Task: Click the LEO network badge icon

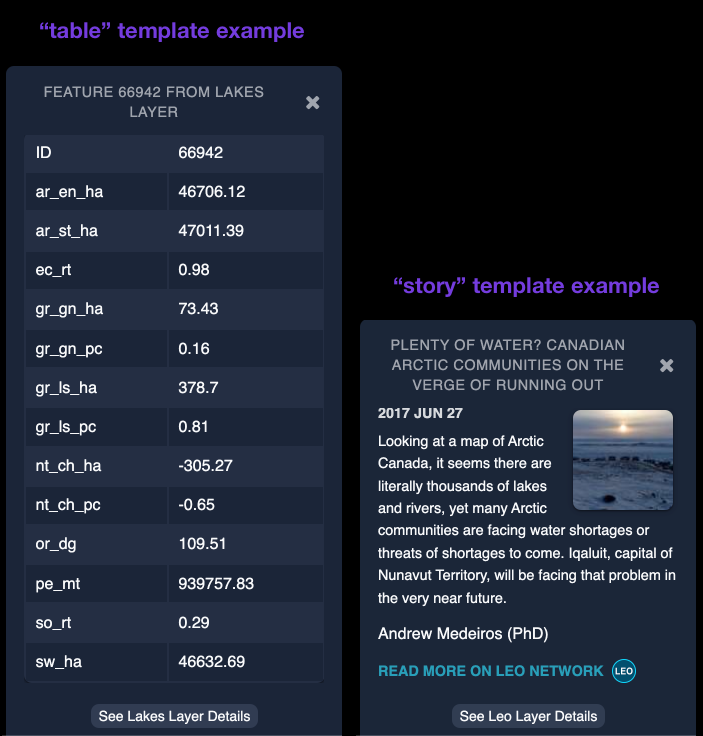Action: (x=624, y=671)
